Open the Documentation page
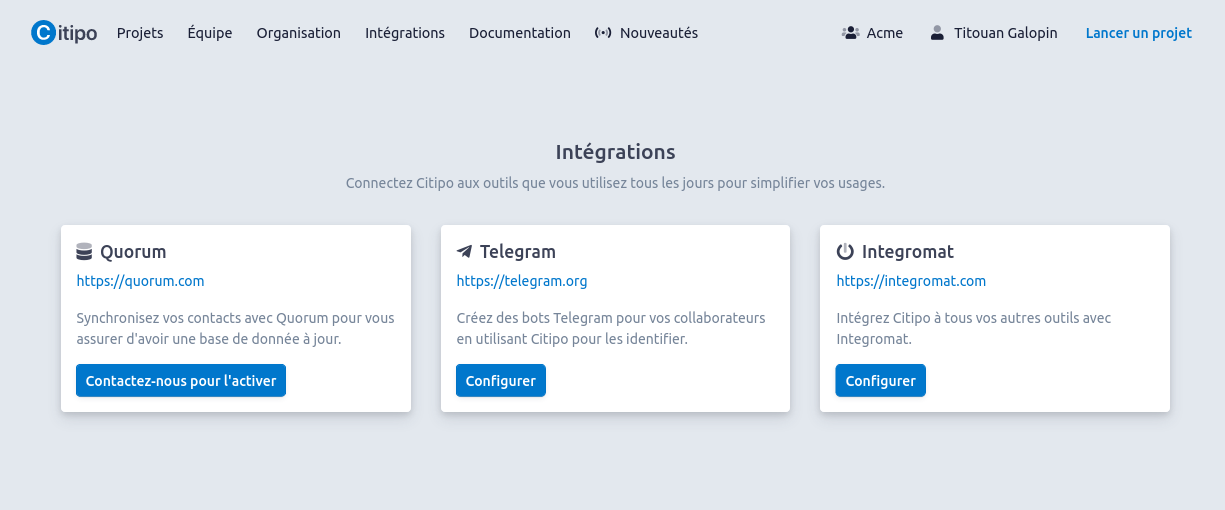This screenshot has height=510, width=1225. 520,33
